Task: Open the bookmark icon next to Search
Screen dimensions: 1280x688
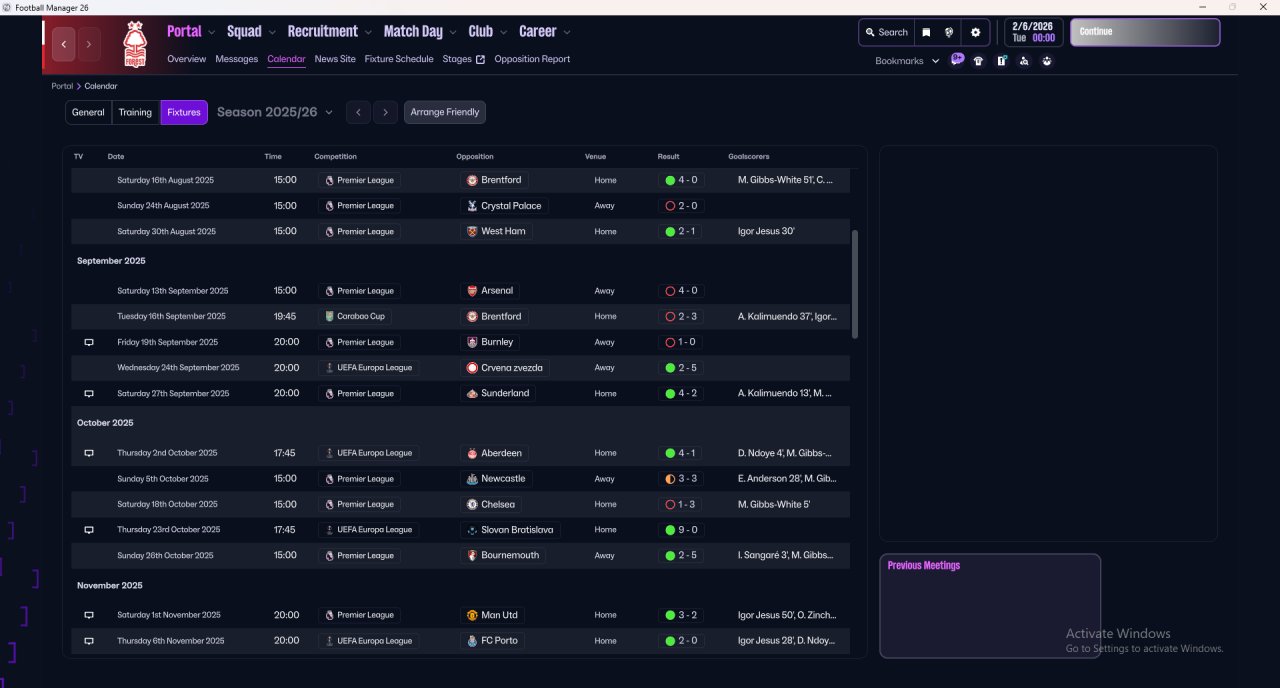Action: click(x=926, y=32)
